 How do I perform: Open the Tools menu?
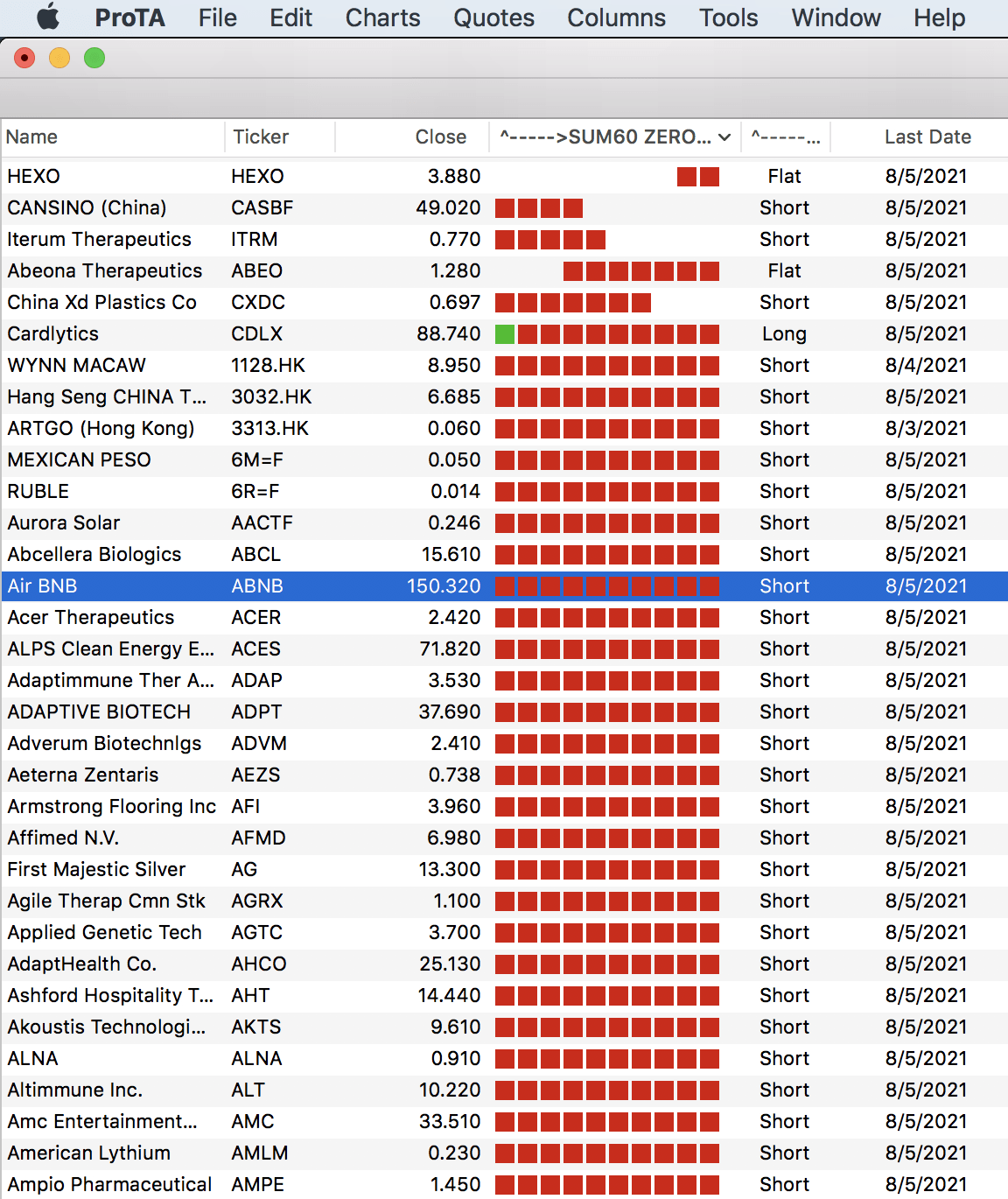(728, 18)
